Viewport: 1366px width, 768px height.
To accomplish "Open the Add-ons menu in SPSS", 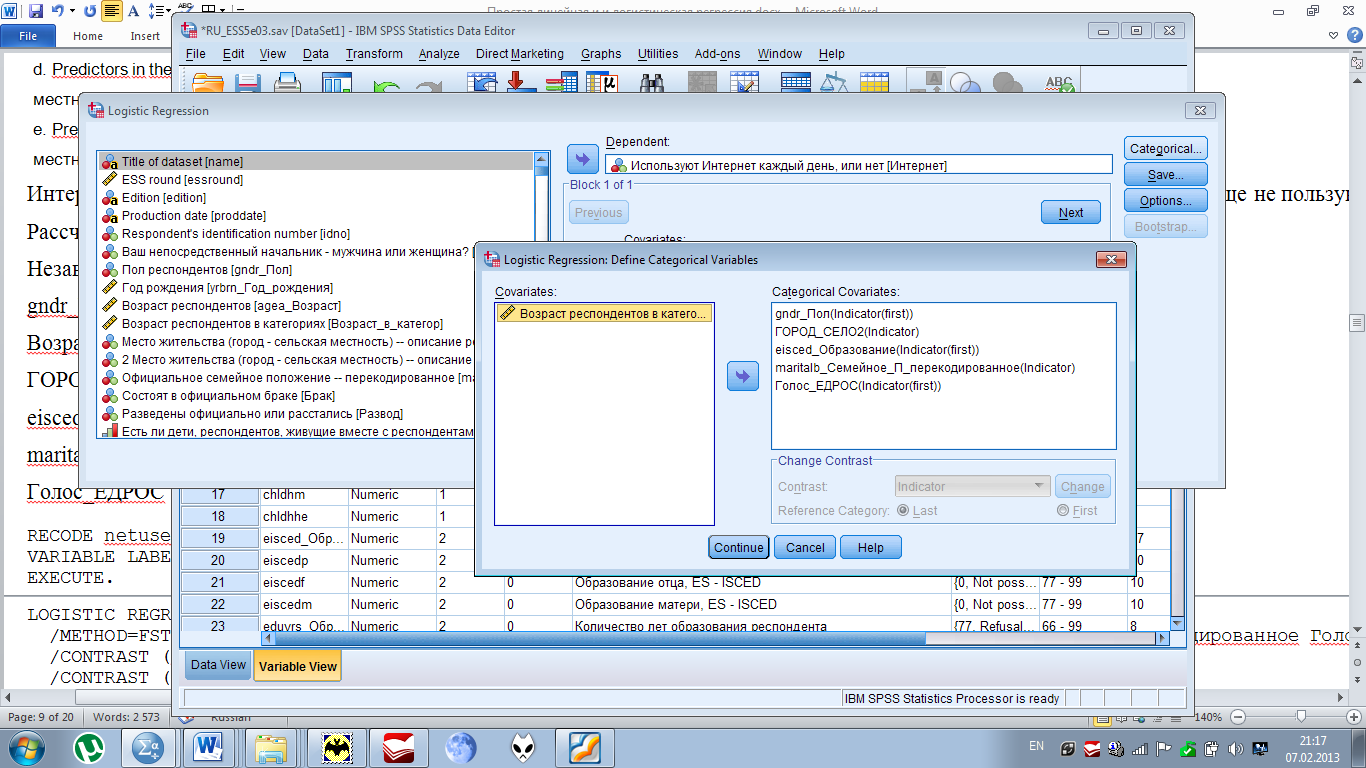I will (718, 54).
